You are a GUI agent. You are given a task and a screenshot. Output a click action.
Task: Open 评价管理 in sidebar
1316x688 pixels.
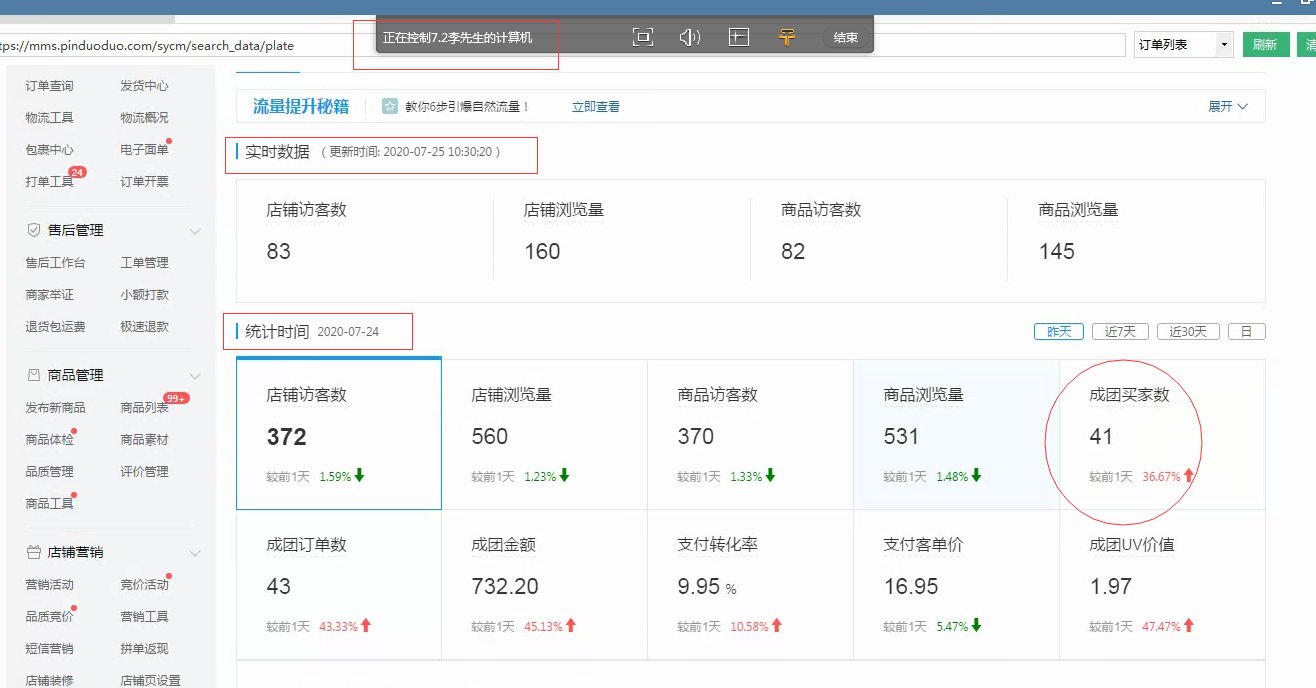tap(144, 472)
